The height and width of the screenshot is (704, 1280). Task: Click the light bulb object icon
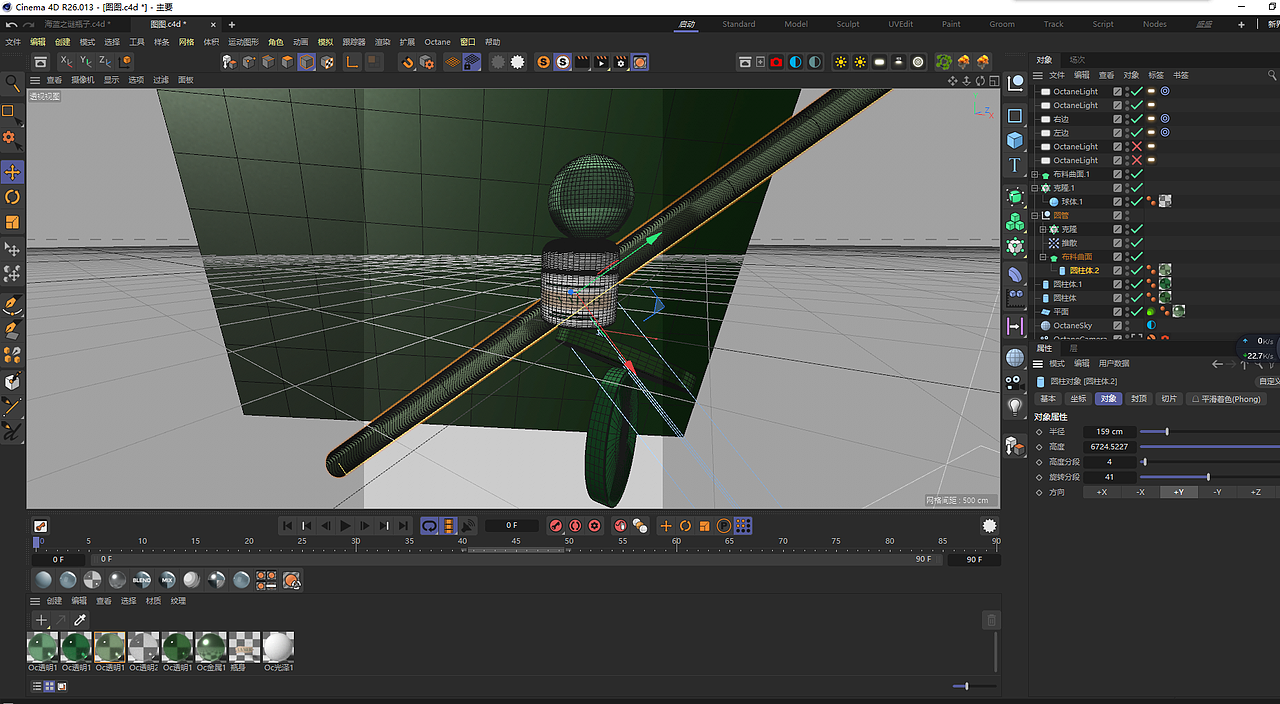tap(1015, 407)
